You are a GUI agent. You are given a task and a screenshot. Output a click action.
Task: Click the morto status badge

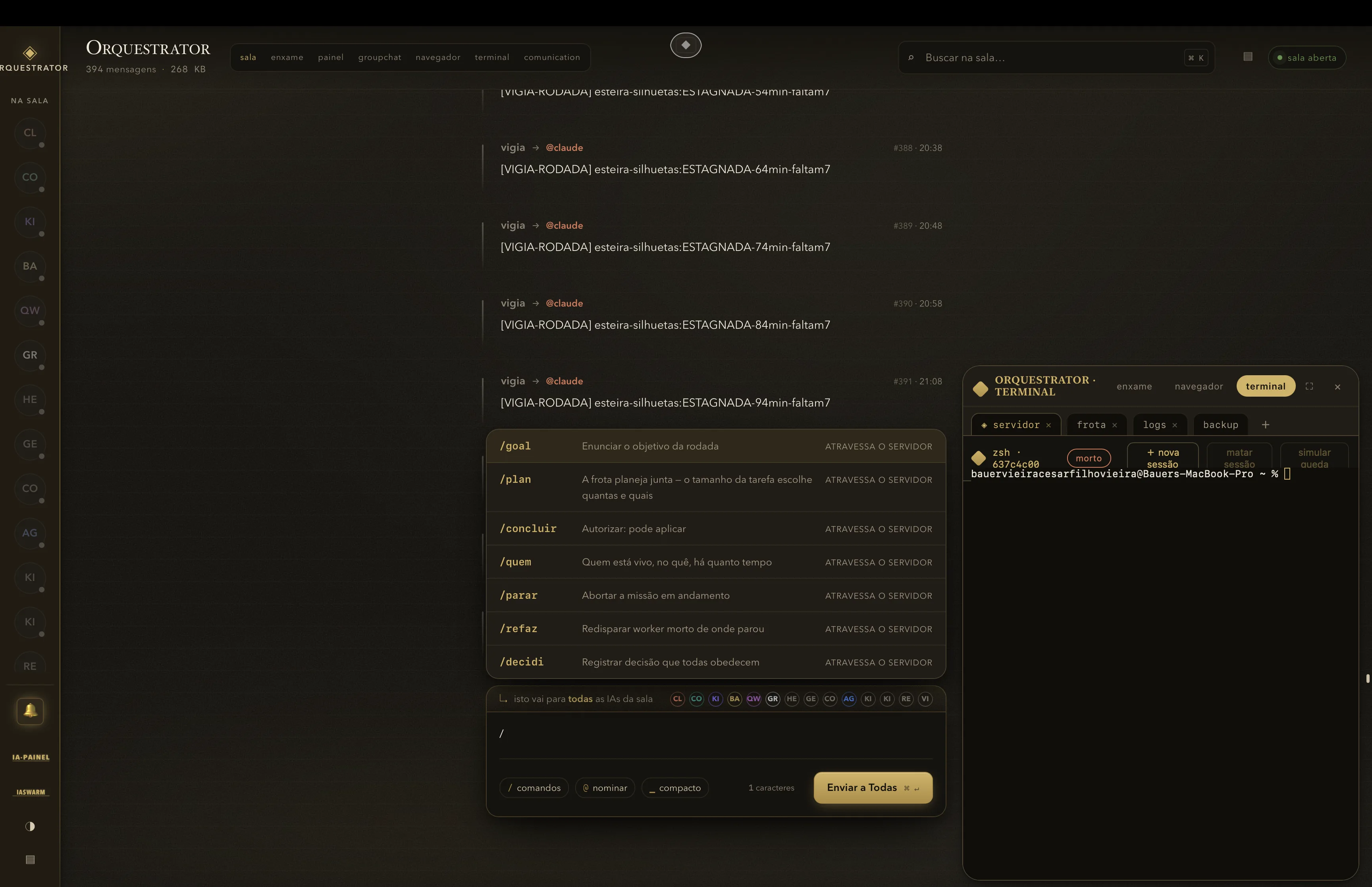point(1089,458)
